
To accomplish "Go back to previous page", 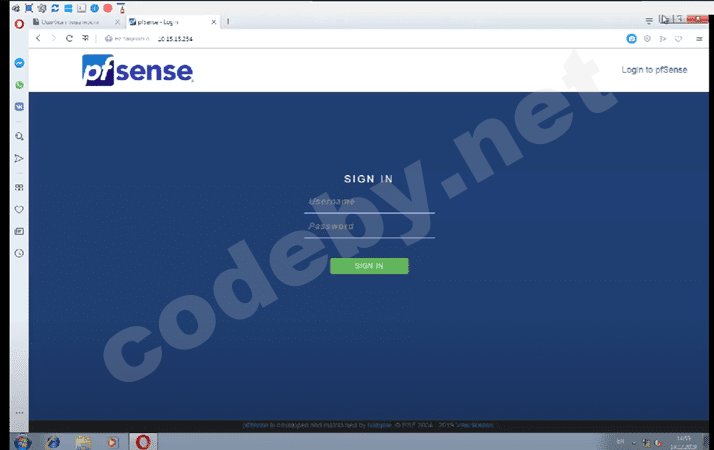I will point(38,38).
